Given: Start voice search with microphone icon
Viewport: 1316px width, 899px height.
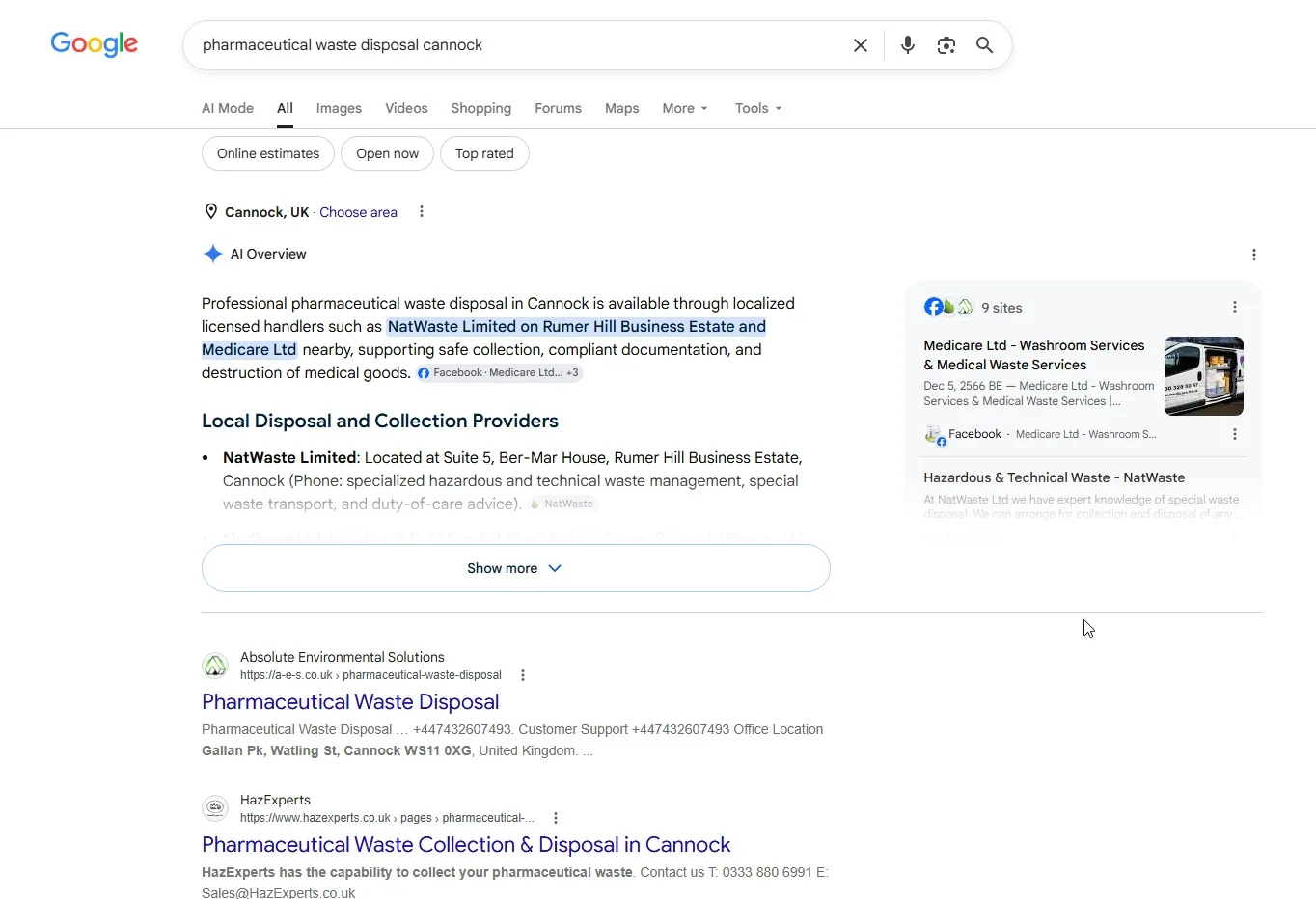Looking at the screenshot, I should click(908, 45).
